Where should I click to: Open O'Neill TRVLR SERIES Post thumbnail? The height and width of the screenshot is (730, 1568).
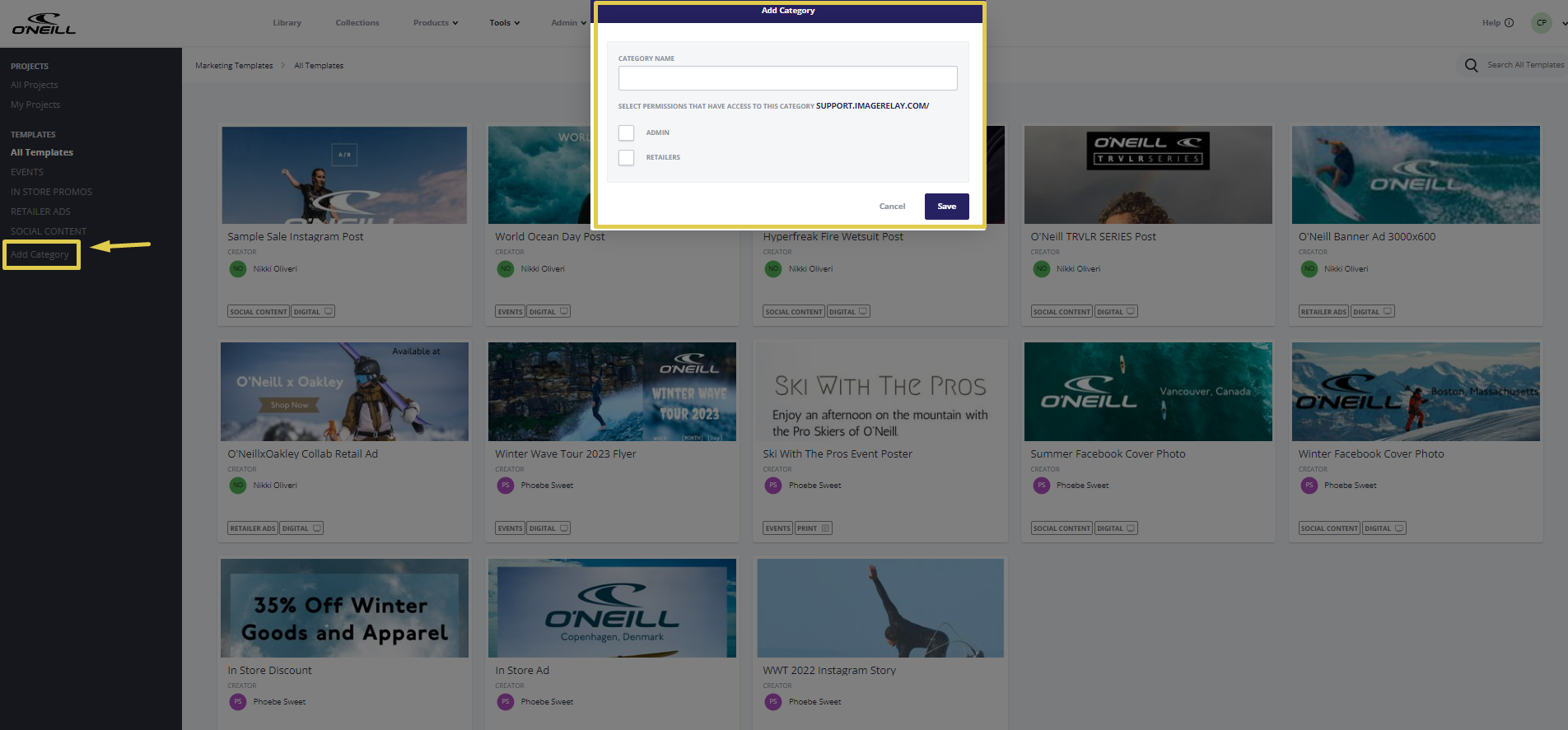tap(1148, 174)
